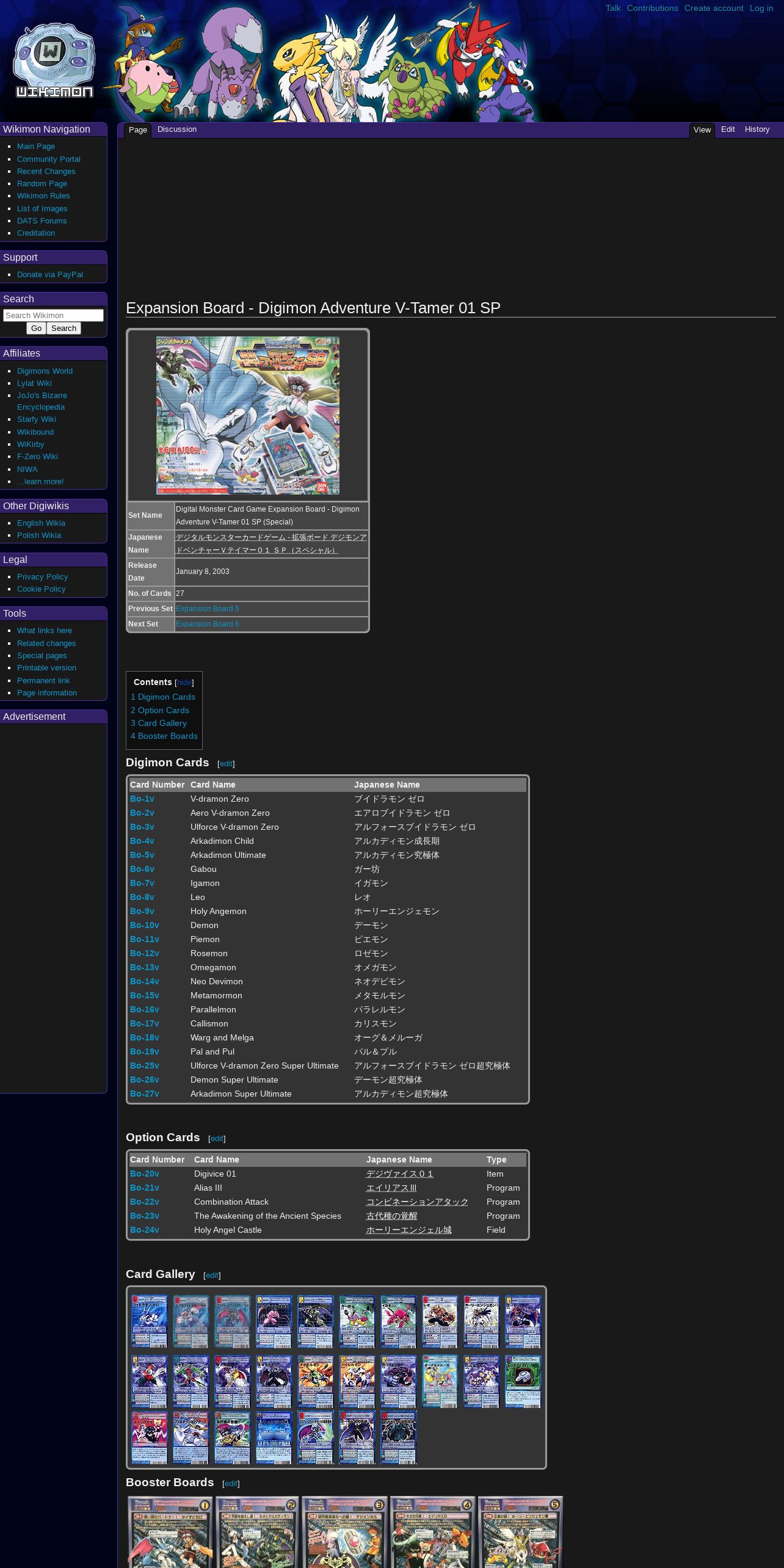Click the Go button
The width and height of the screenshot is (784, 1568).
[36, 328]
